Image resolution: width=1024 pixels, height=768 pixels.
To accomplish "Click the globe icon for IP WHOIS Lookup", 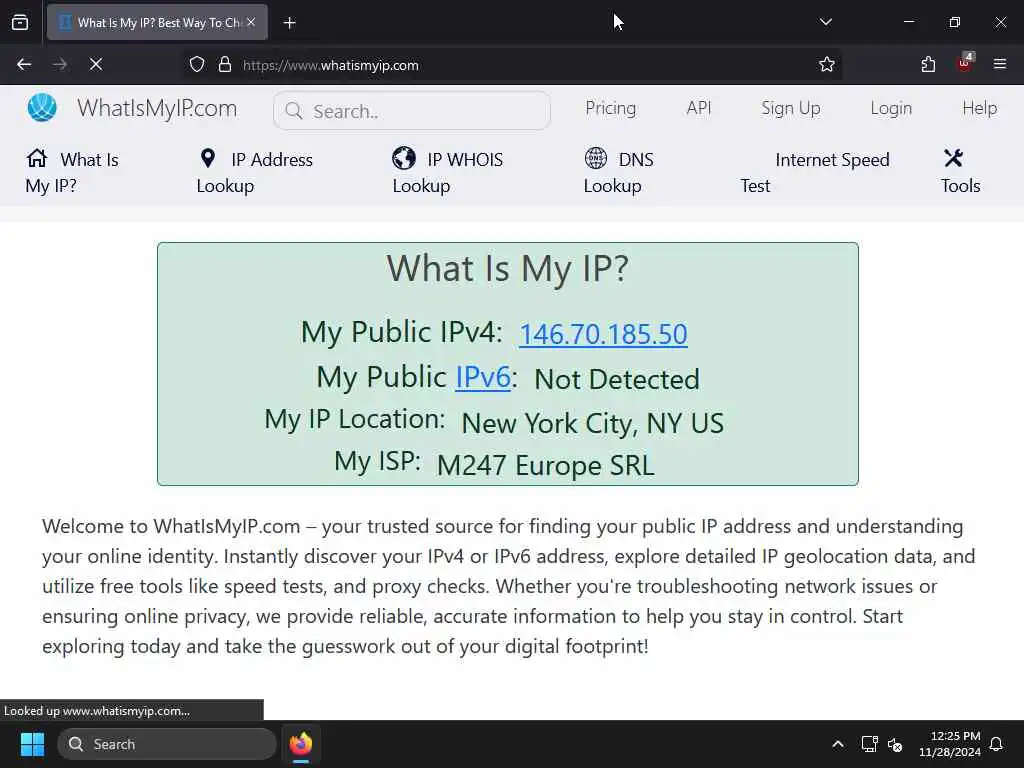I will point(404,158).
